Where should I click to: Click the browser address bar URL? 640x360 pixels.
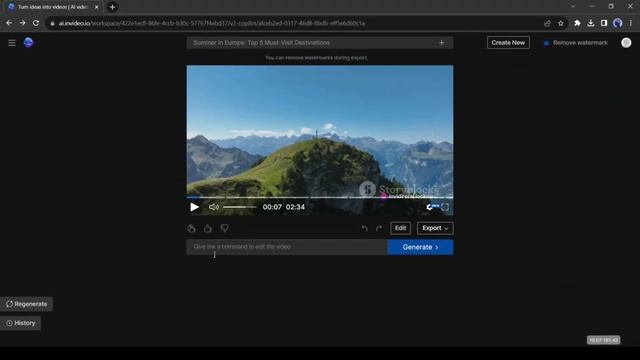pyautogui.click(x=212, y=23)
